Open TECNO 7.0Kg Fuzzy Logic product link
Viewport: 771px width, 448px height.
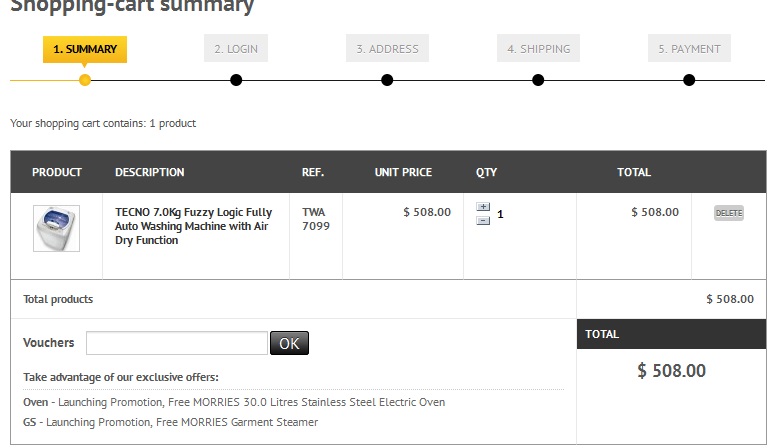coord(193,226)
